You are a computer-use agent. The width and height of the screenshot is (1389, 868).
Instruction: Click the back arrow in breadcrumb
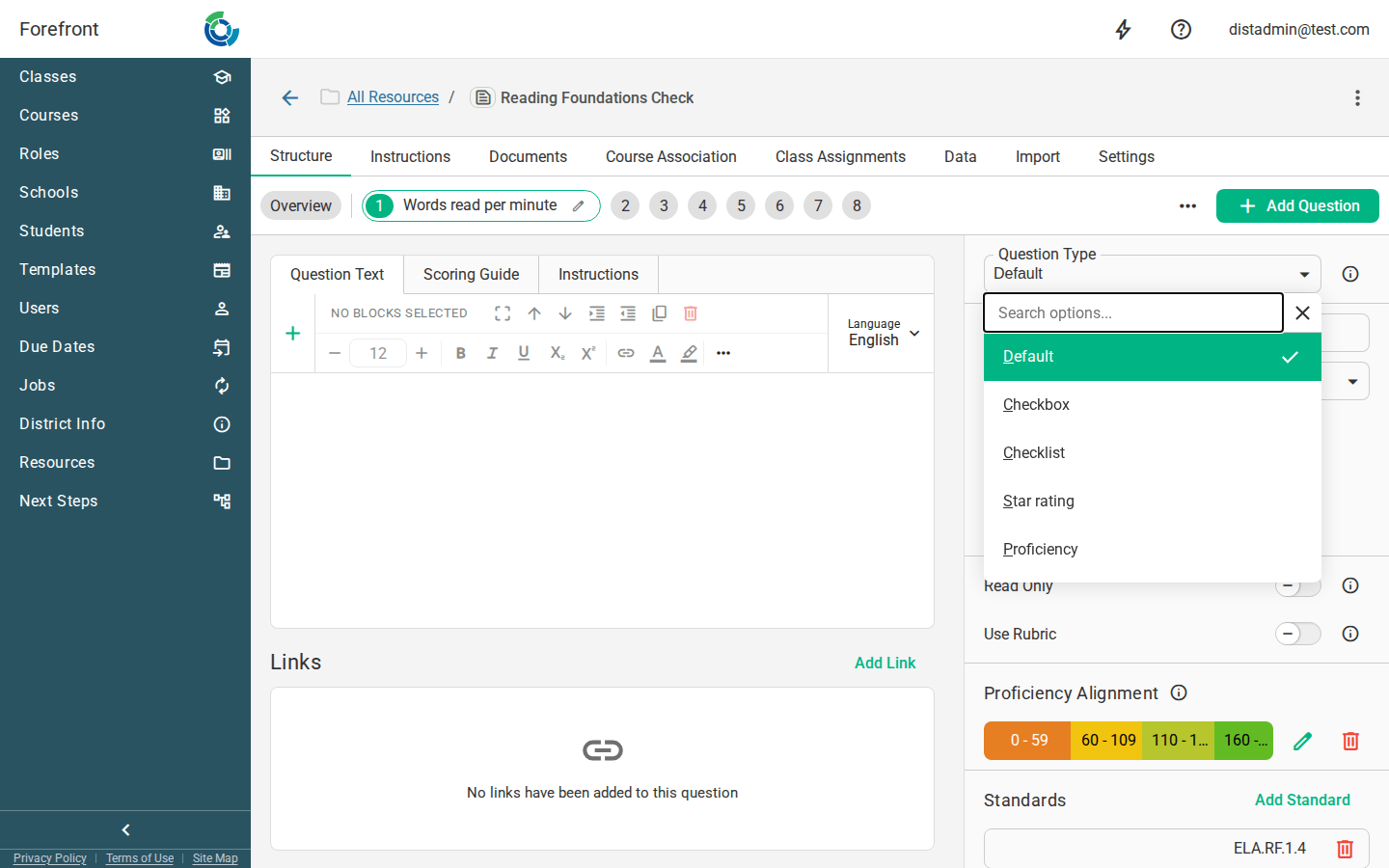click(290, 97)
